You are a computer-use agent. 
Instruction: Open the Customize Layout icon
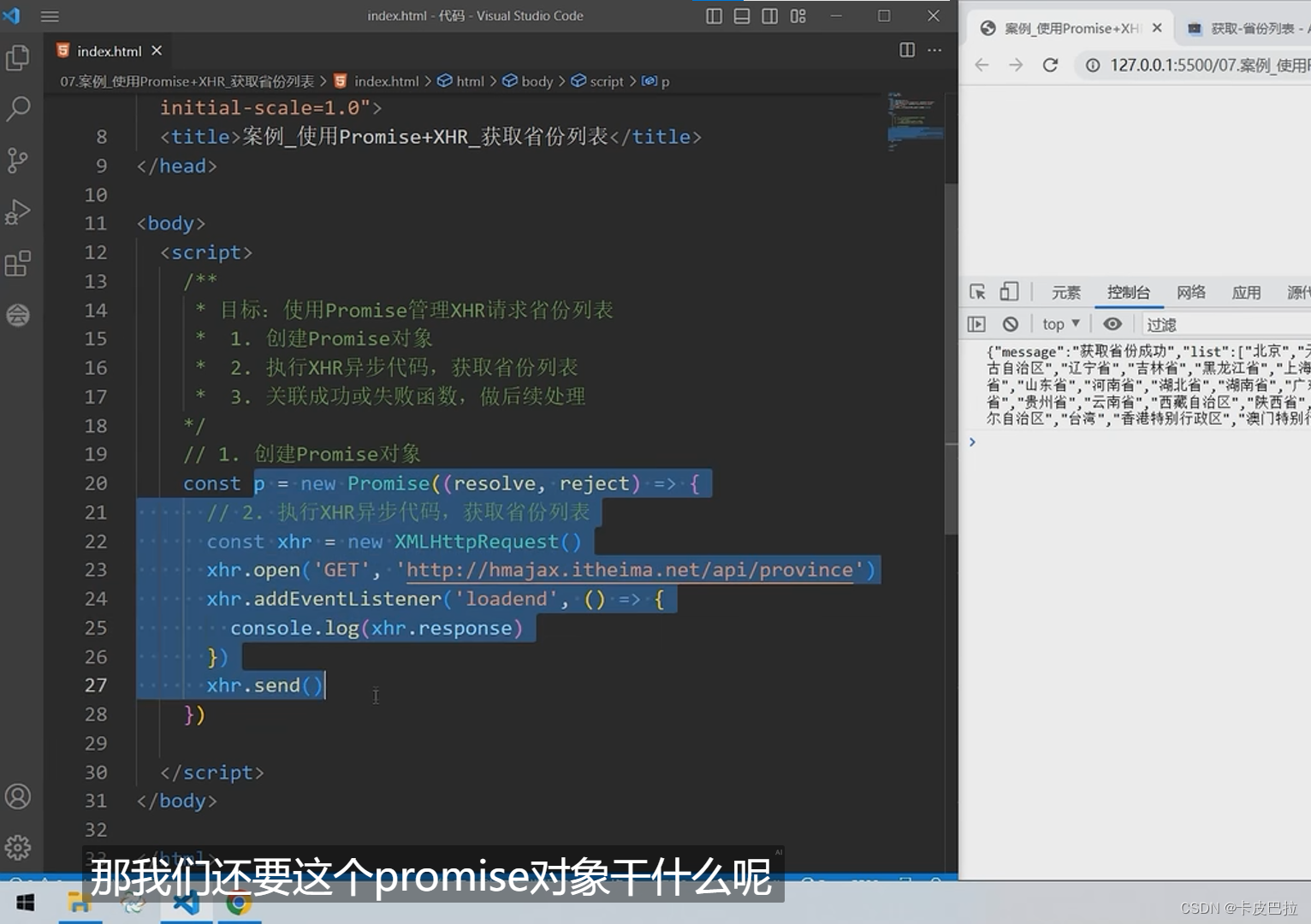pos(798,15)
